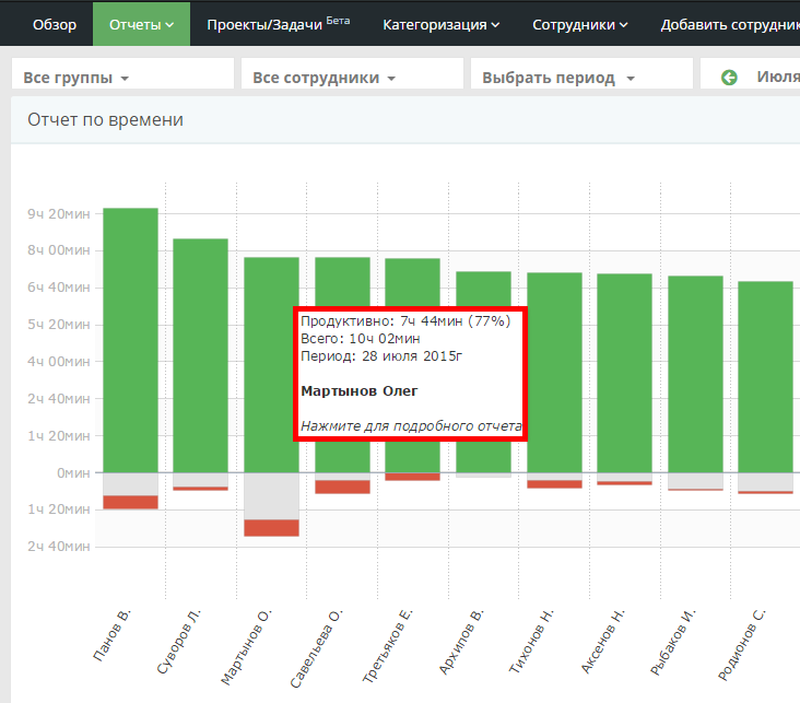Click the Рыбаков И. axis label
800x703 pixels.
tap(673, 642)
